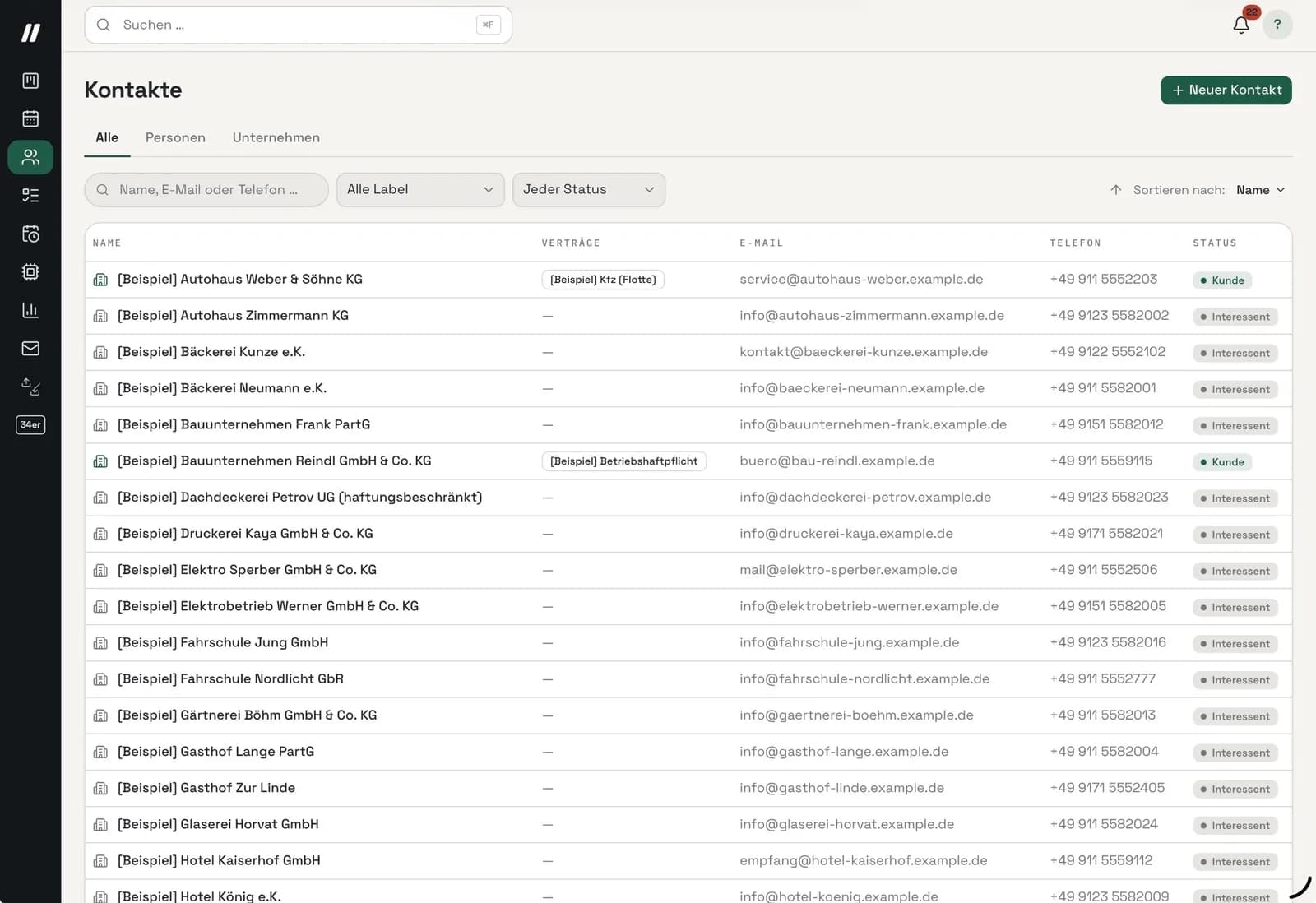Open contact [Beispiel] Elektrobetrieb Werner GmbH & Co. KG
This screenshot has width=1316, height=903.
click(268, 606)
